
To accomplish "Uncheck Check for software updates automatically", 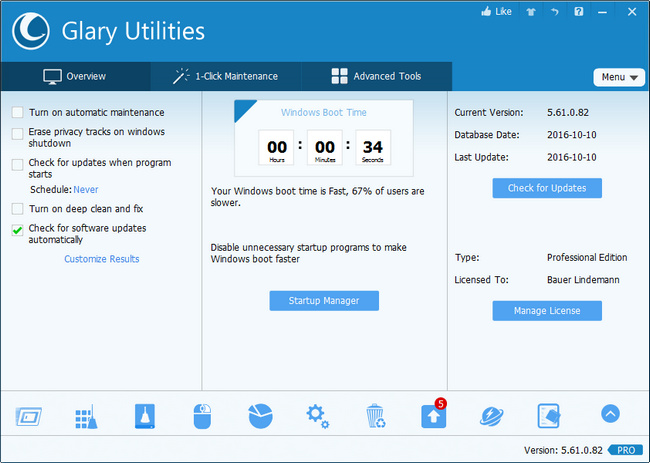I will [x=17, y=230].
